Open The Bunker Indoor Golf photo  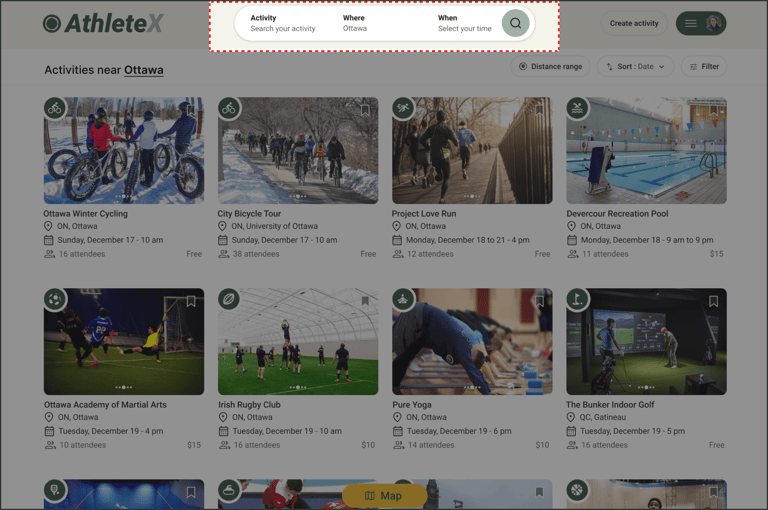click(647, 341)
